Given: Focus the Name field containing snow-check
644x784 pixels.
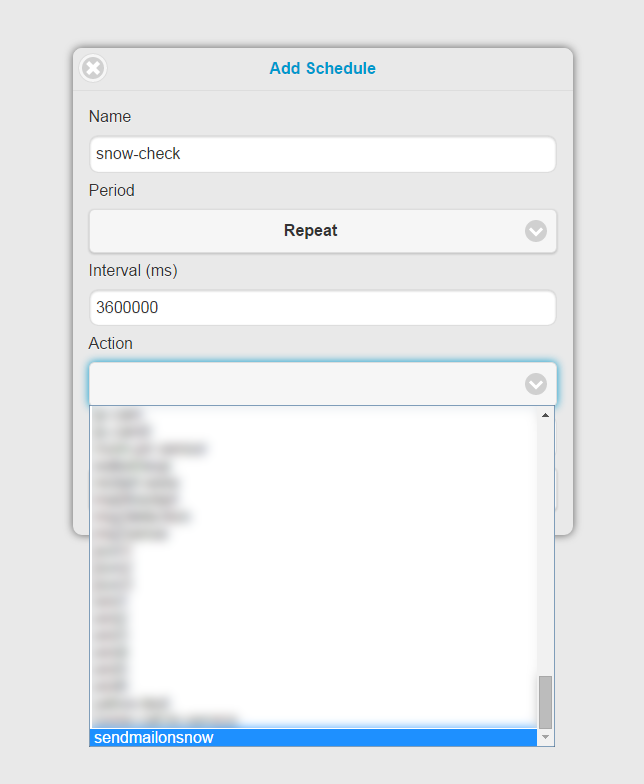Looking at the screenshot, I should click(x=322, y=154).
